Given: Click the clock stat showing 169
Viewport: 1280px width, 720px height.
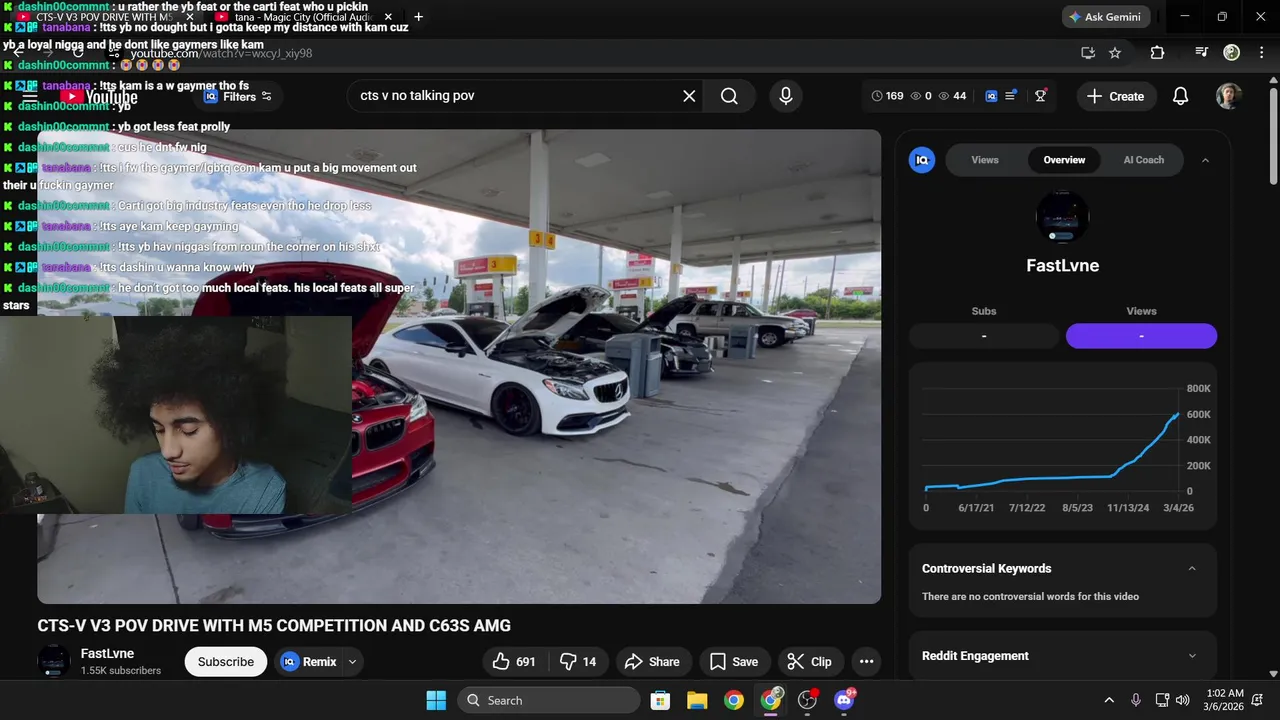Looking at the screenshot, I should [887, 96].
